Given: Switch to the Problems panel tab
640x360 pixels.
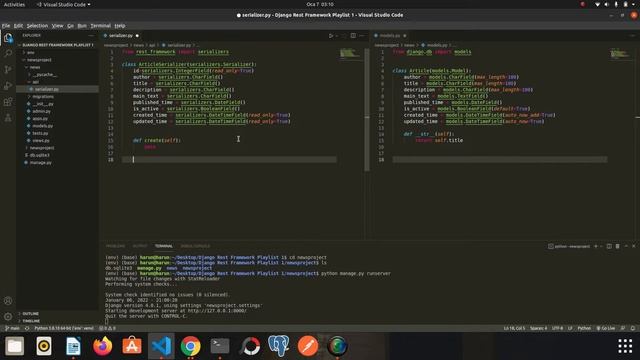Looking at the screenshot, I should 115,246.
